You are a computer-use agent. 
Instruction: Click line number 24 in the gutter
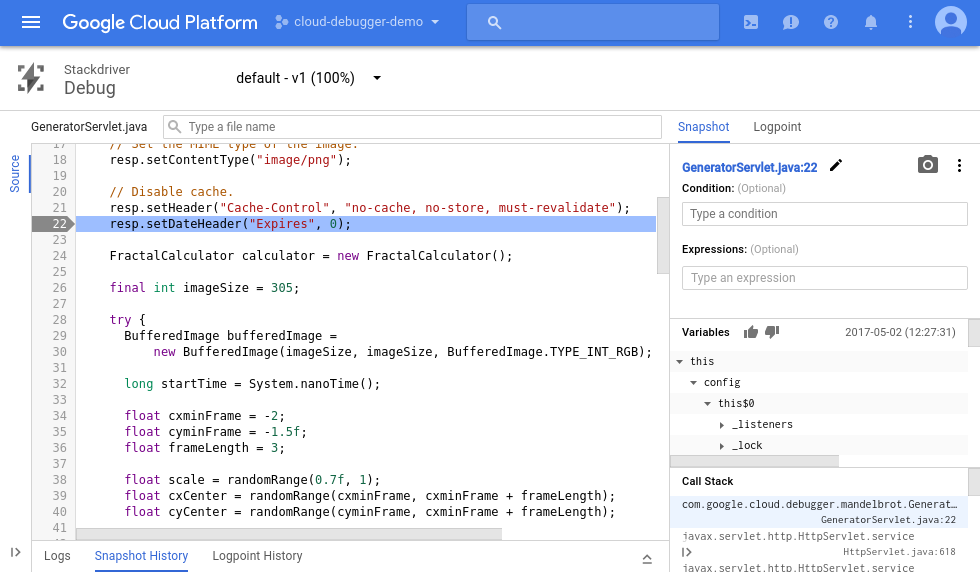59,256
